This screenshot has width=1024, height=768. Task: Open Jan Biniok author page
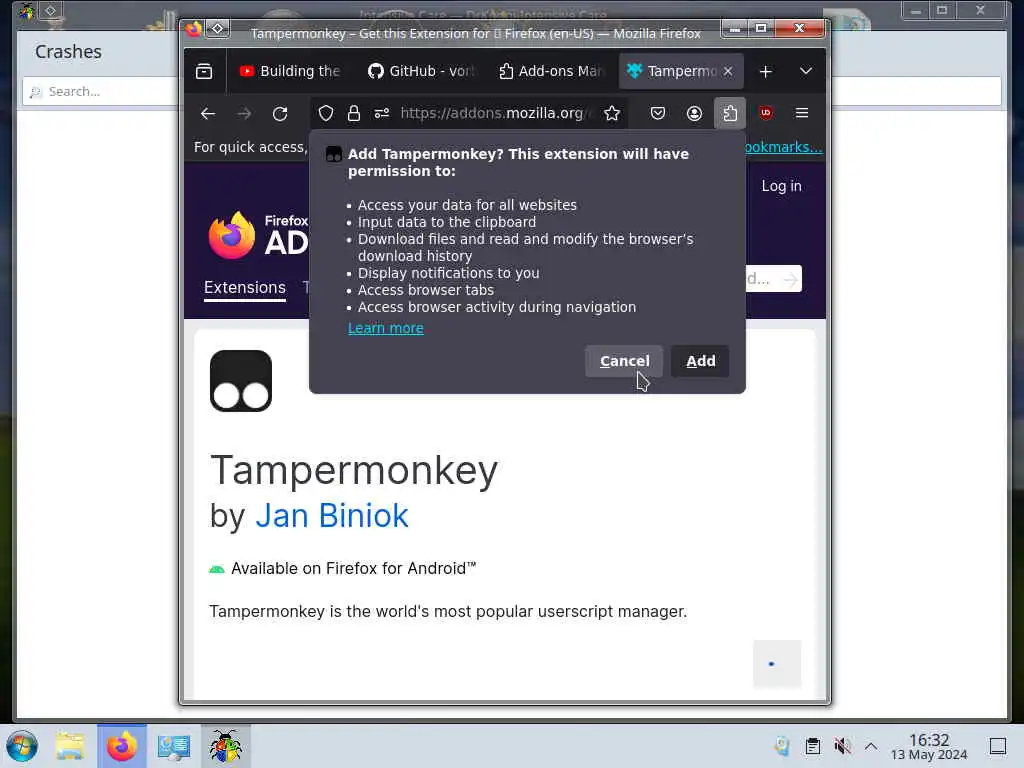click(332, 515)
